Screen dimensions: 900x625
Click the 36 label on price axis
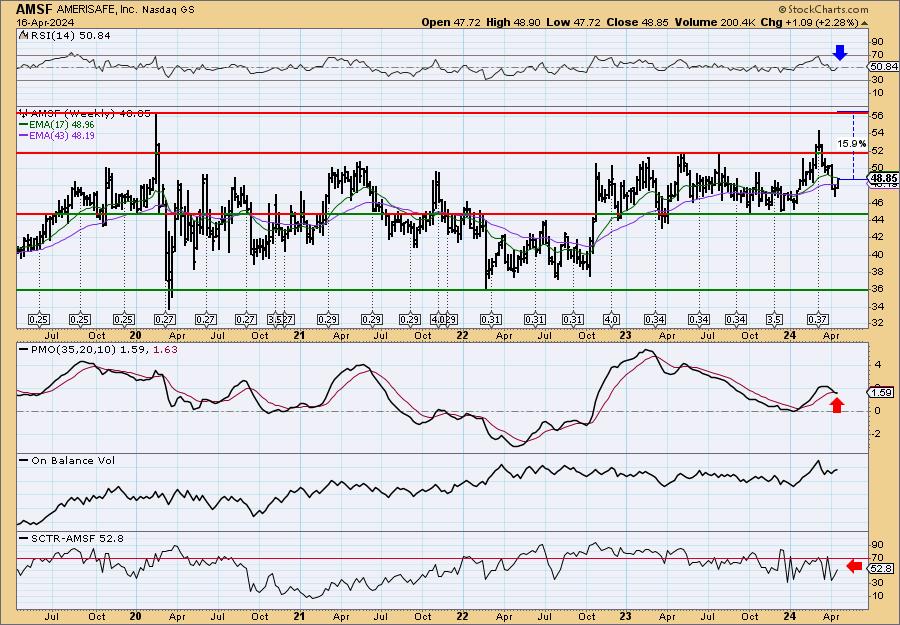877,289
